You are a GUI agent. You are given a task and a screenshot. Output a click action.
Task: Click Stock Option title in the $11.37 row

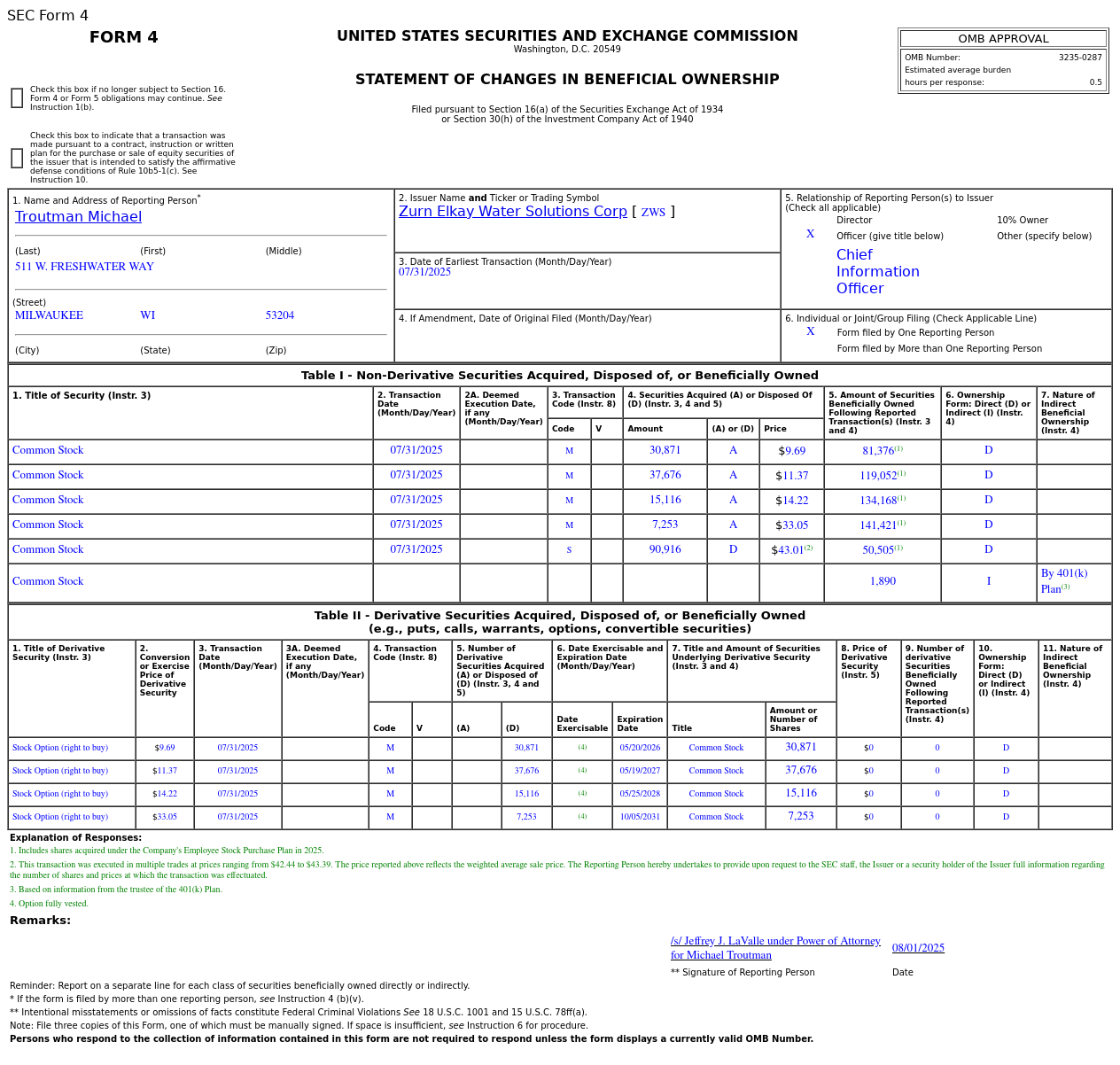click(x=60, y=771)
